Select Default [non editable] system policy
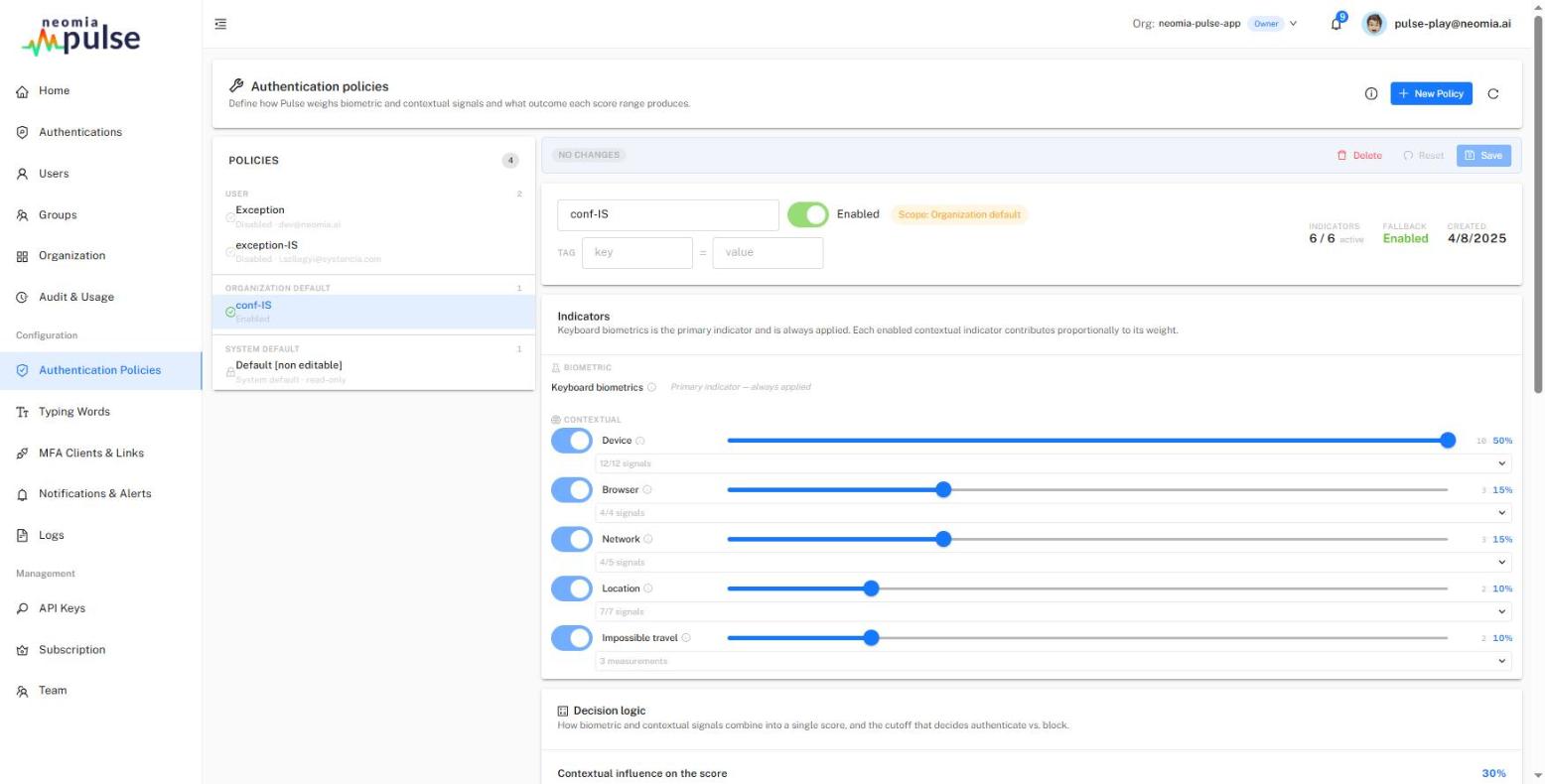 (x=373, y=371)
